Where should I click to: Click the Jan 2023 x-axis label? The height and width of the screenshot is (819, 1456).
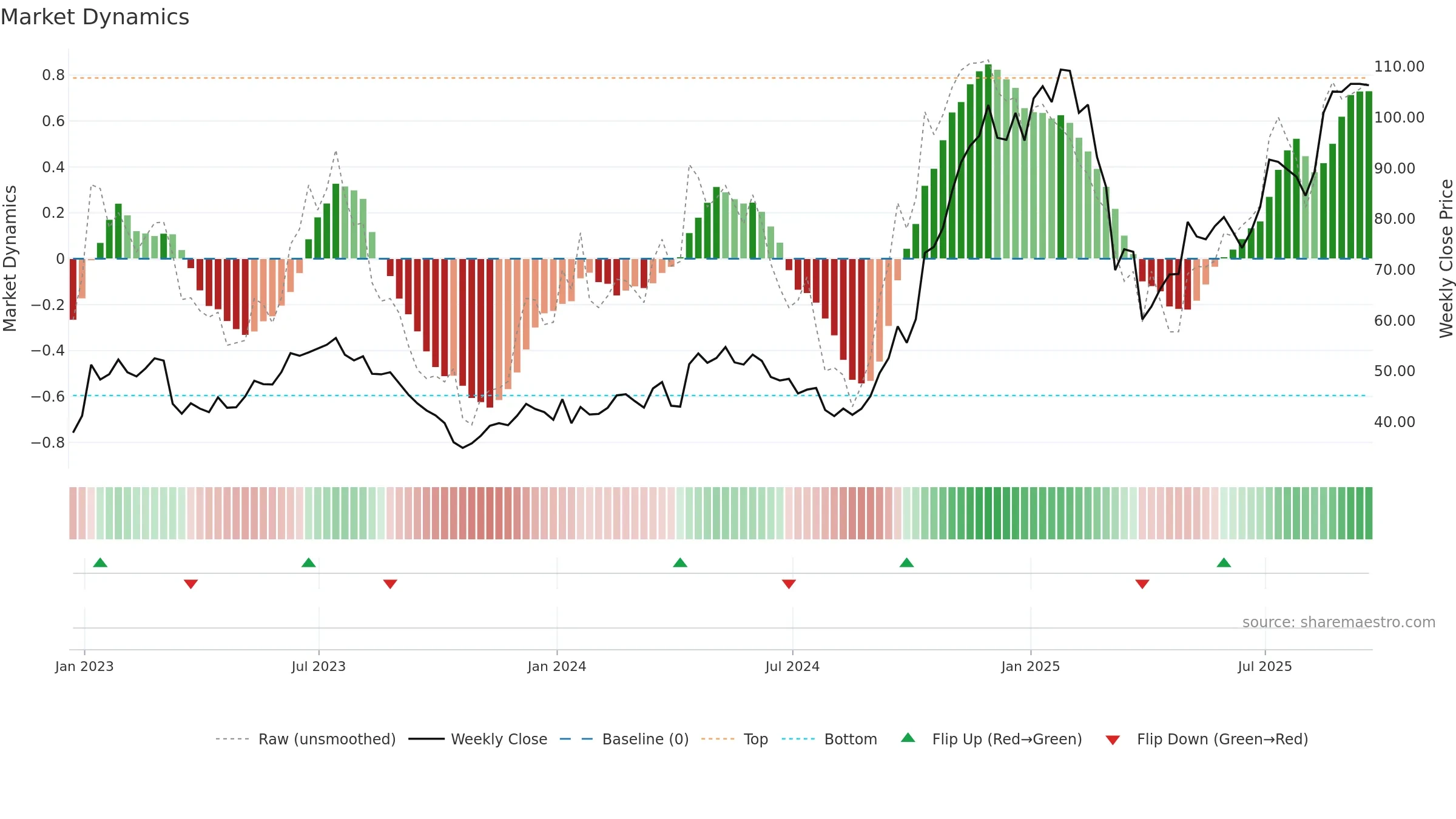point(84,666)
